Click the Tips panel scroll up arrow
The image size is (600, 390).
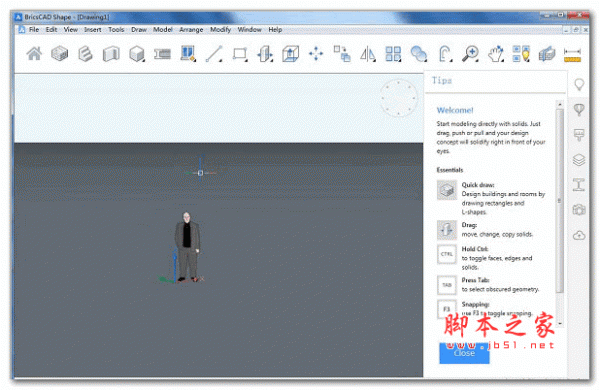[x=560, y=104]
